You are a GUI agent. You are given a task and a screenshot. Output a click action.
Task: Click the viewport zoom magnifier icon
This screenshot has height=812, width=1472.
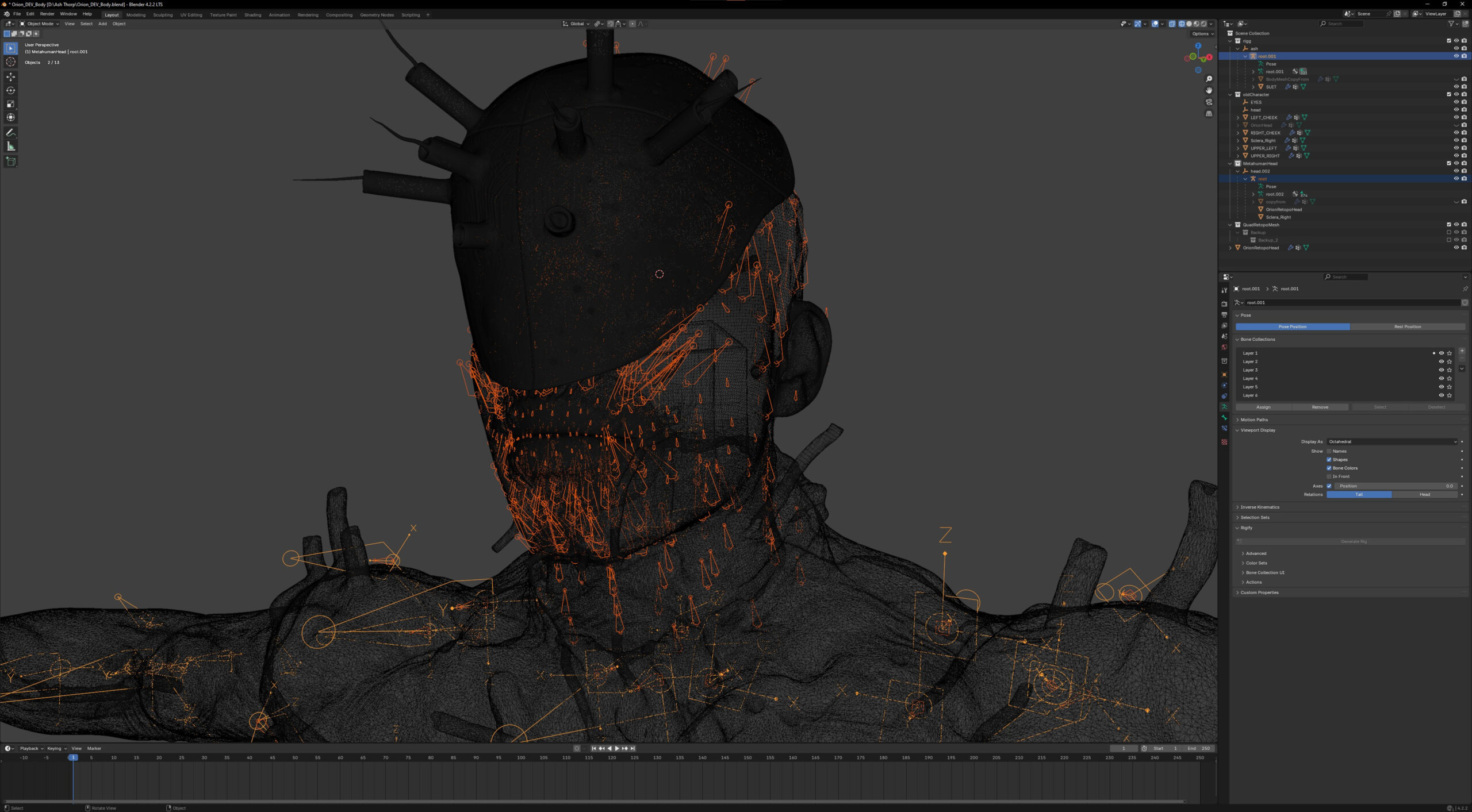point(1209,79)
